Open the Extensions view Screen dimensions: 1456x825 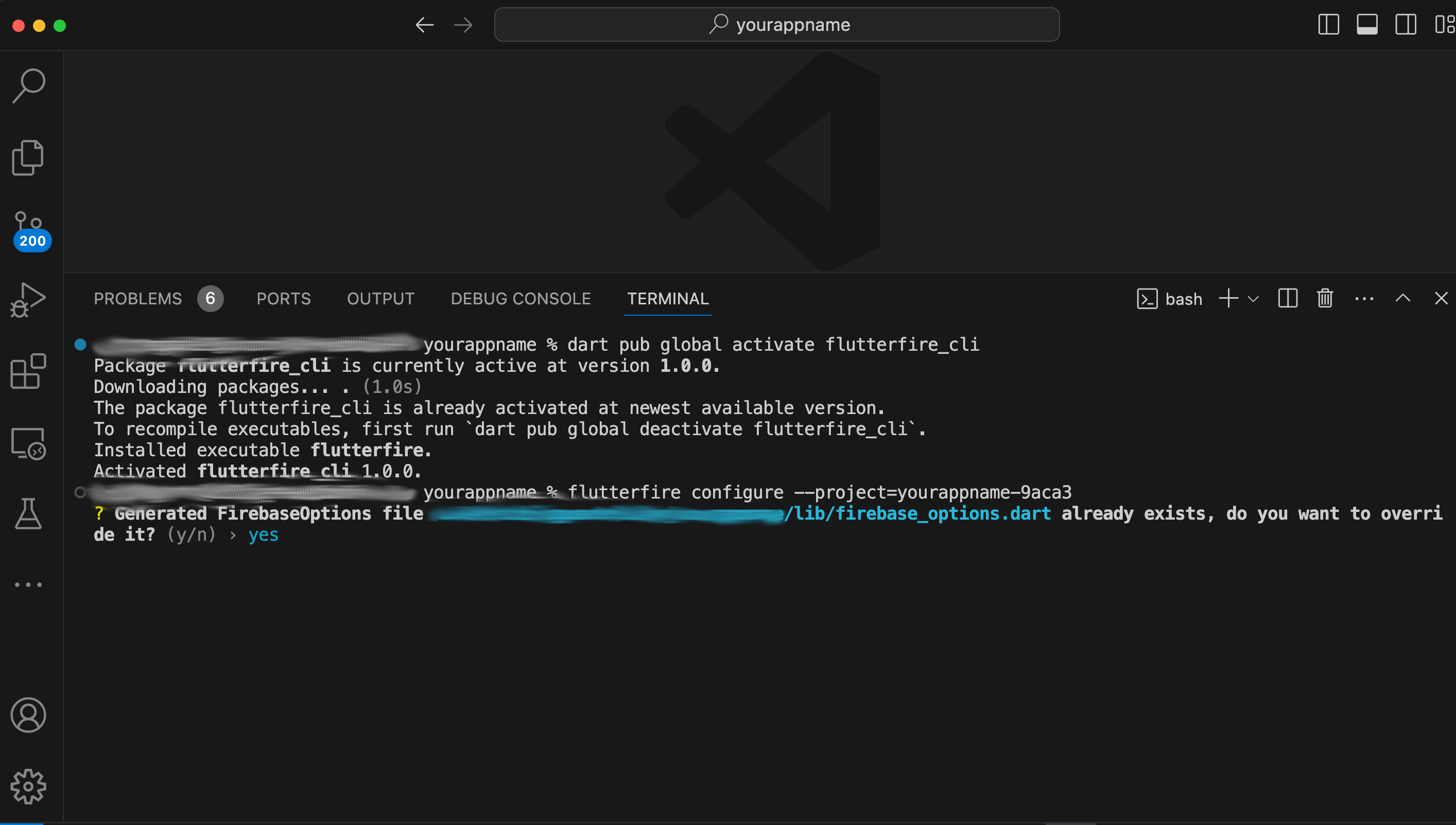pyautogui.click(x=28, y=372)
